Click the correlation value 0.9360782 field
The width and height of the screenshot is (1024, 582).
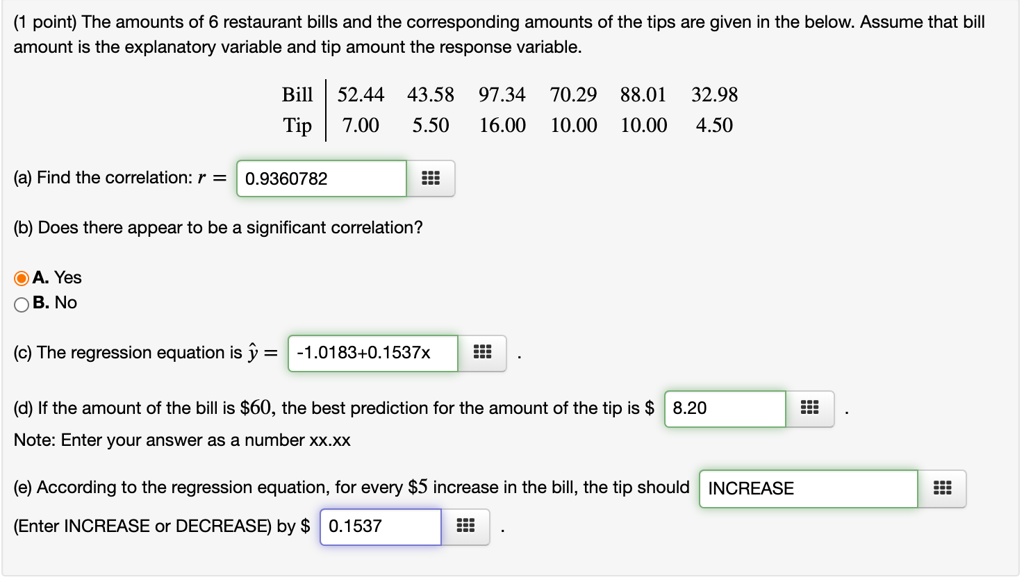pos(320,178)
